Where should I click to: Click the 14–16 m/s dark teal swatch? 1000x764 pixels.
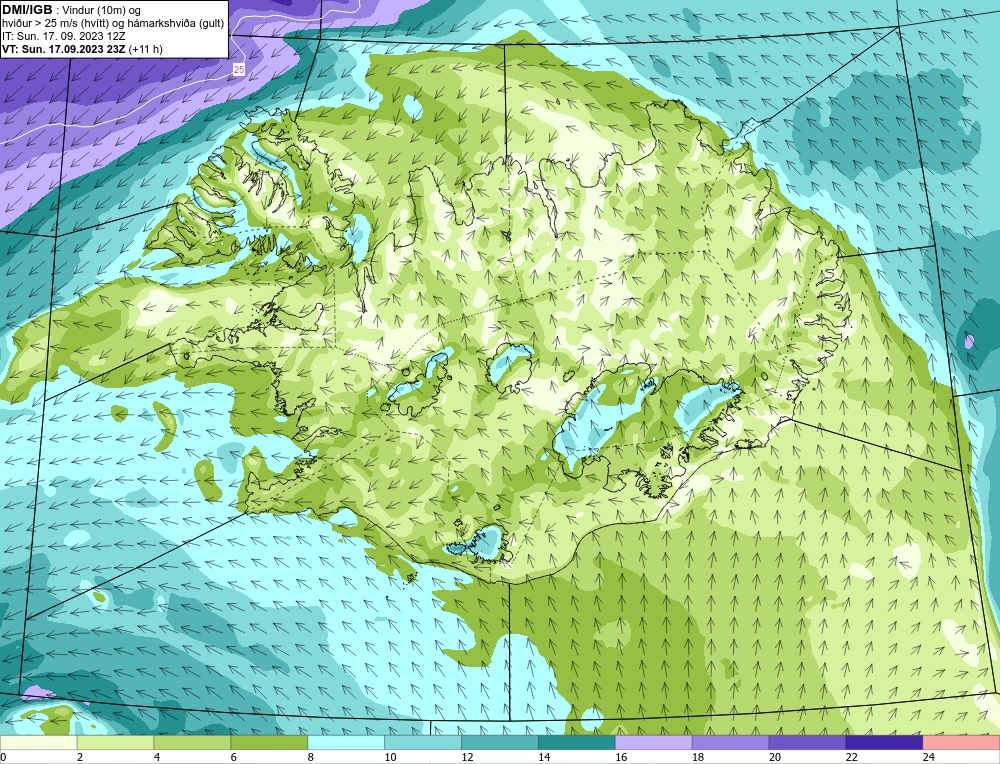(x=577, y=743)
